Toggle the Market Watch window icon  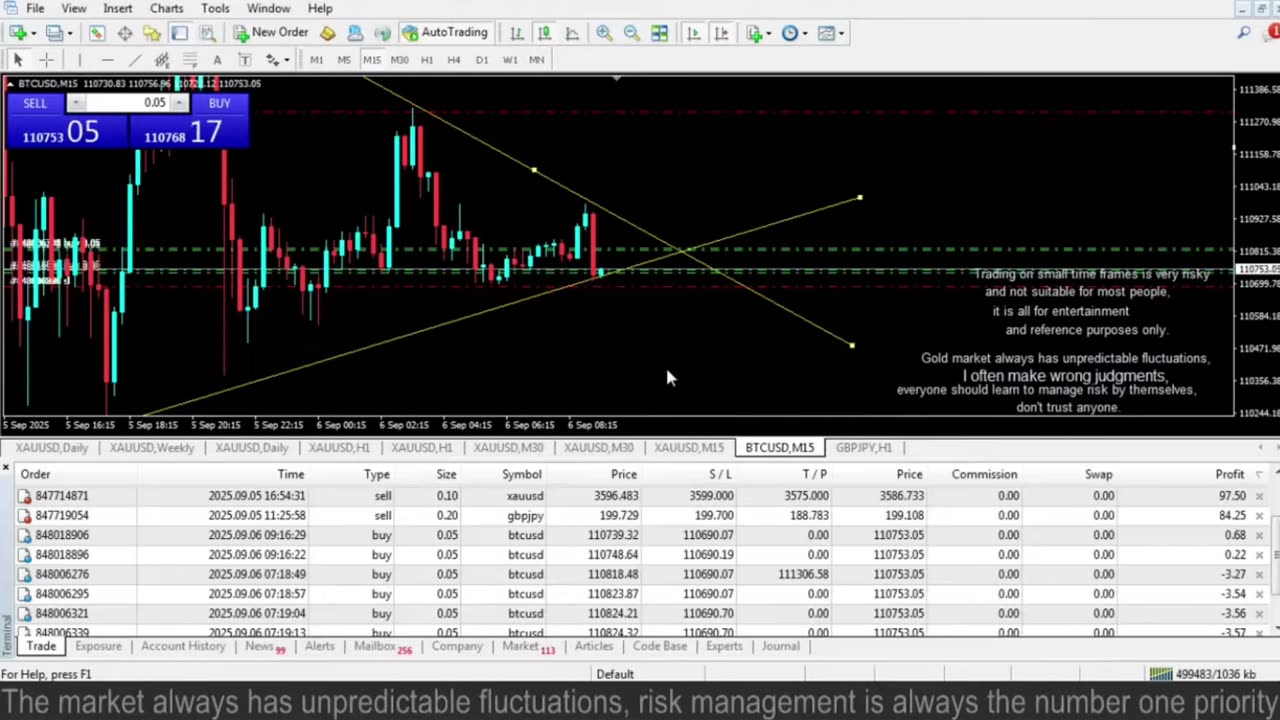pos(97,33)
